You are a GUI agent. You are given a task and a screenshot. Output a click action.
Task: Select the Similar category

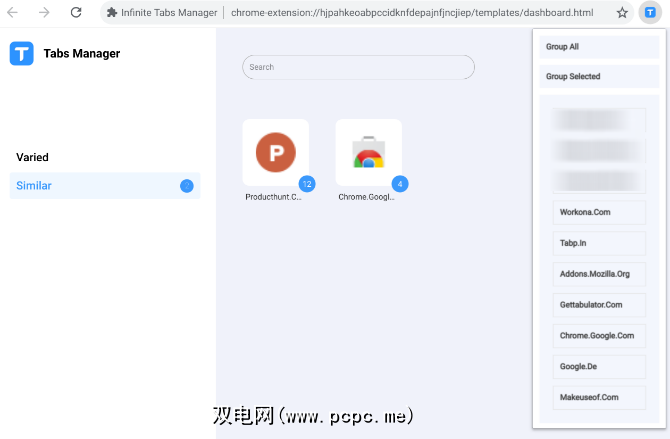click(105, 186)
